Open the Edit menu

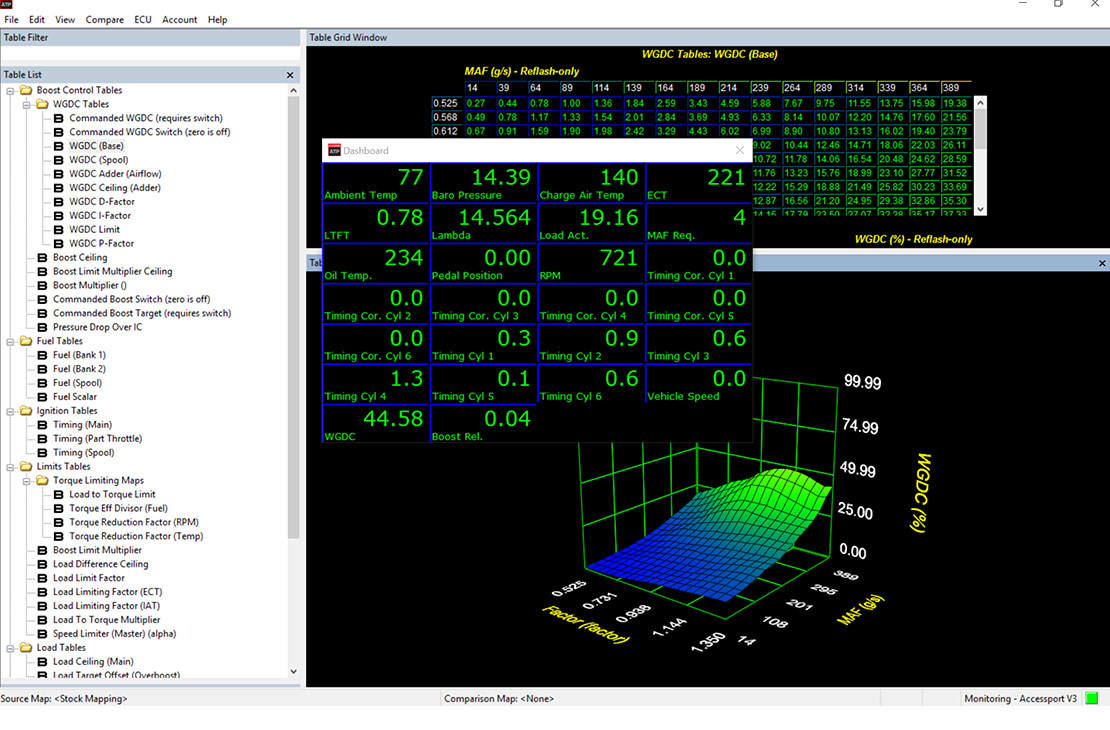pos(37,20)
